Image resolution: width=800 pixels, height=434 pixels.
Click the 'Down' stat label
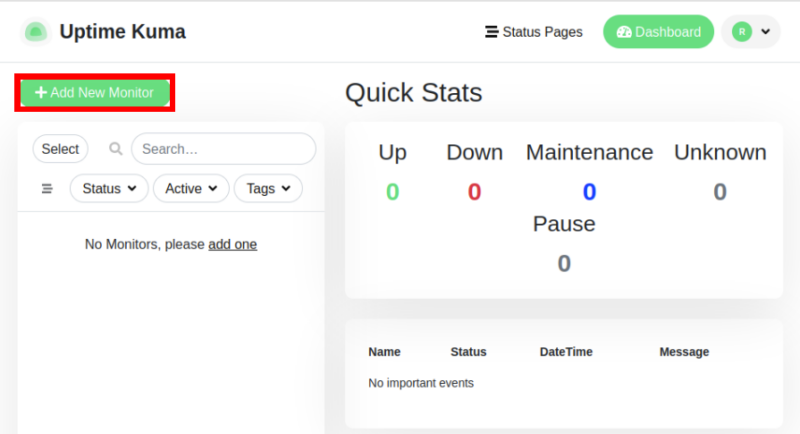pos(474,152)
